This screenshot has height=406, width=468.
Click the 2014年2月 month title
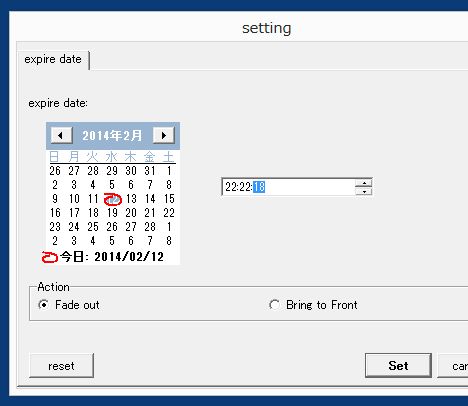click(x=112, y=136)
